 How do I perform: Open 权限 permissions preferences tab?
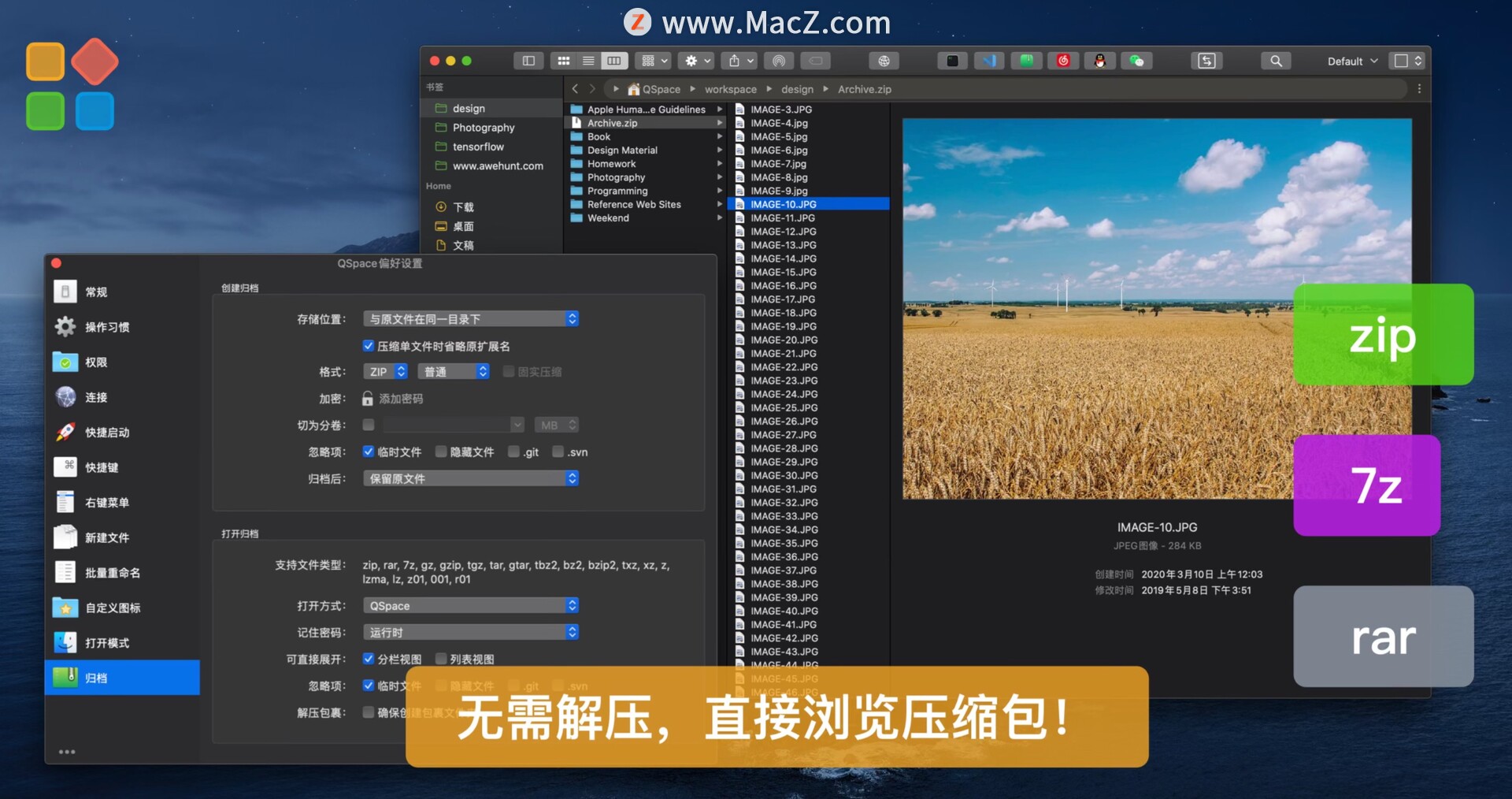[x=122, y=362]
